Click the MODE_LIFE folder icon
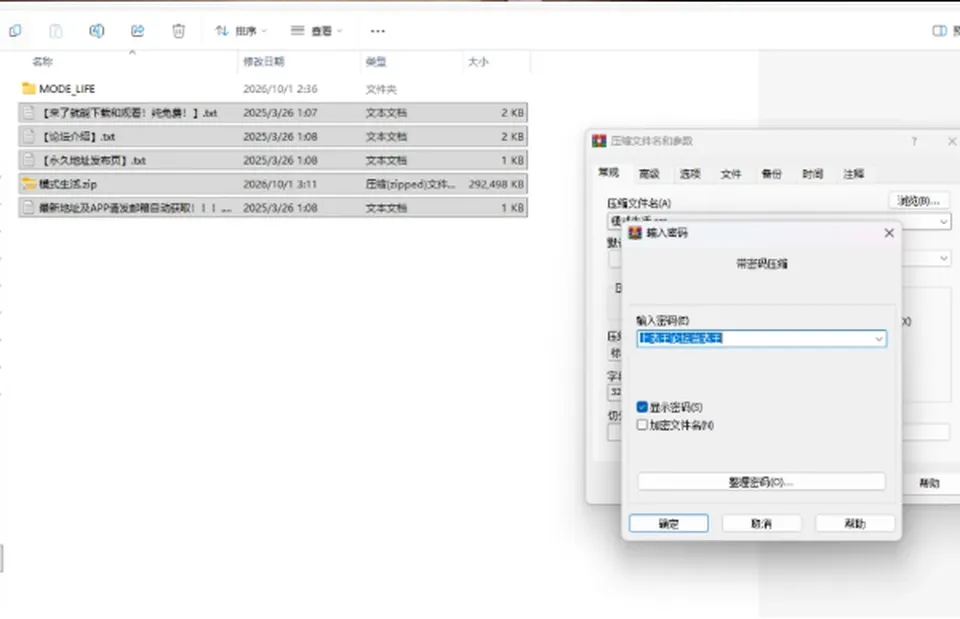 pos(28,89)
